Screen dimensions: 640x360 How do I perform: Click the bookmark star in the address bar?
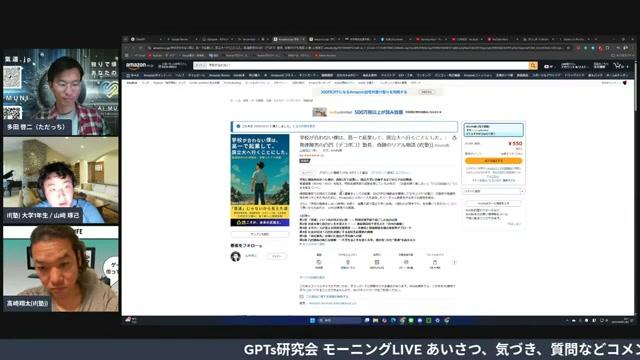point(568,48)
